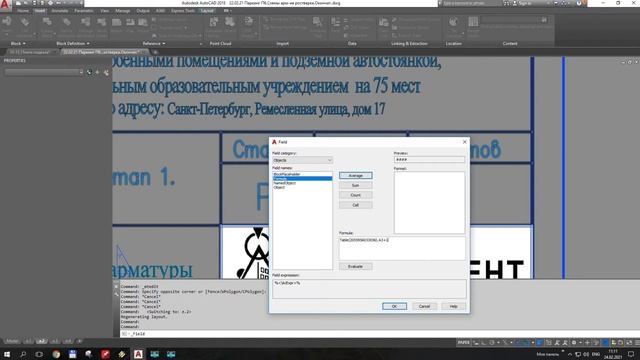Click the Average button in Field dialog
The width and height of the screenshot is (640, 360).
coord(356,176)
